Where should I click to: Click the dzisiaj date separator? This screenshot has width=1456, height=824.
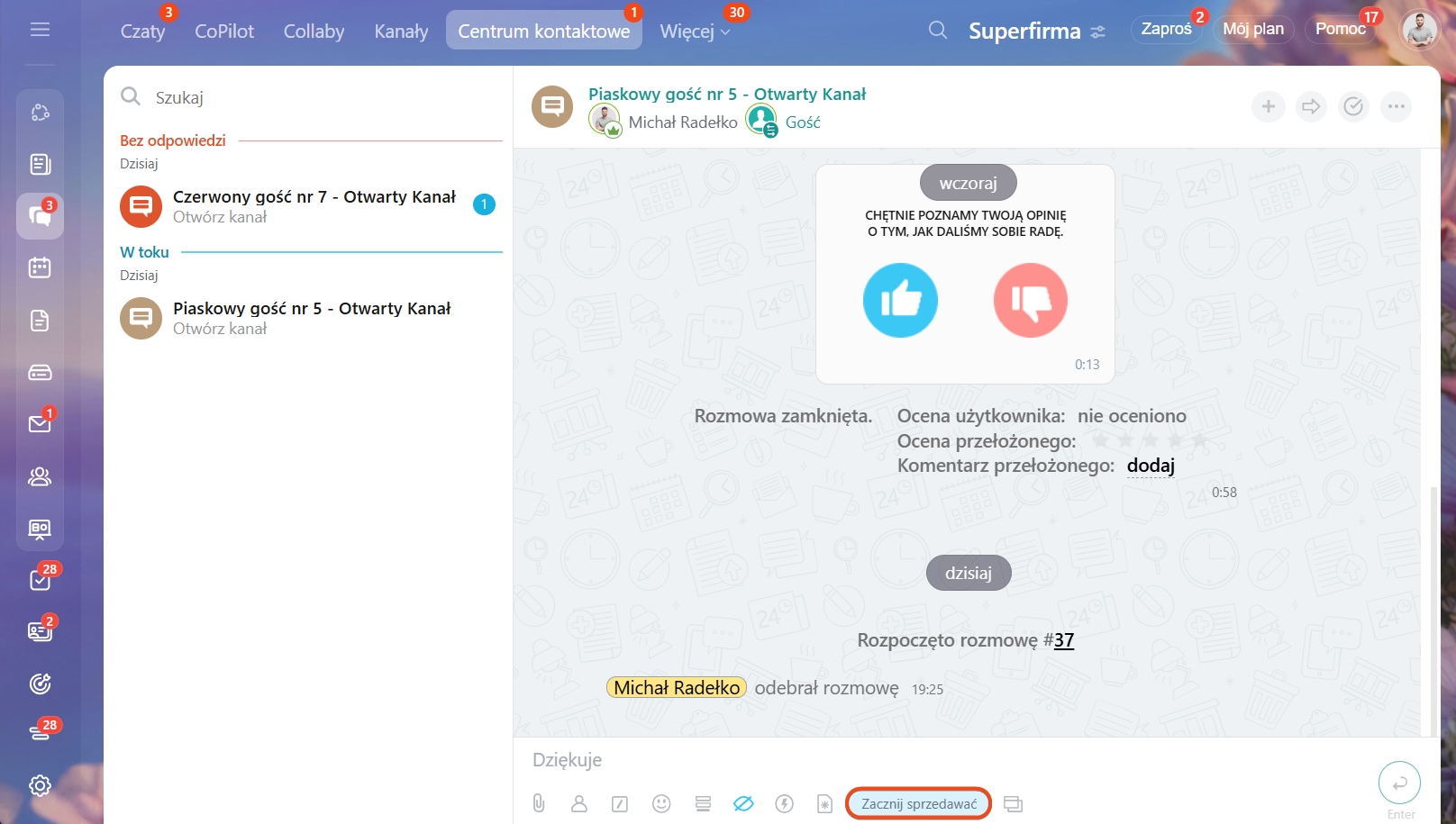click(969, 573)
